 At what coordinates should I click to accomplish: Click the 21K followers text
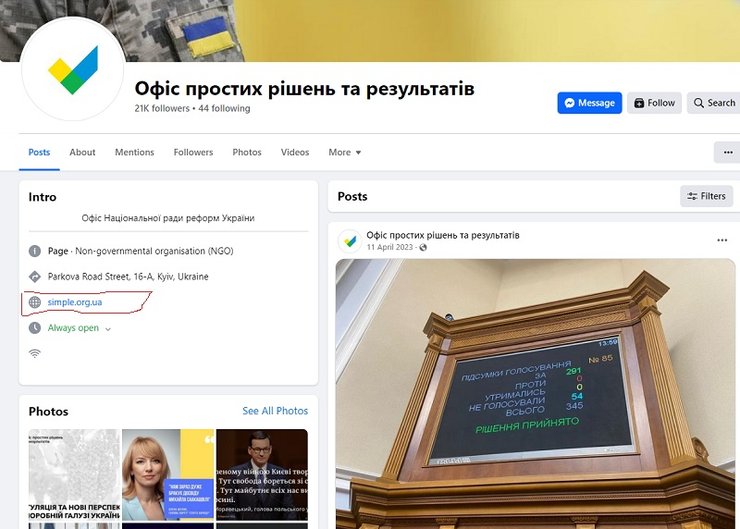pyautogui.click(x=162, y=108)
